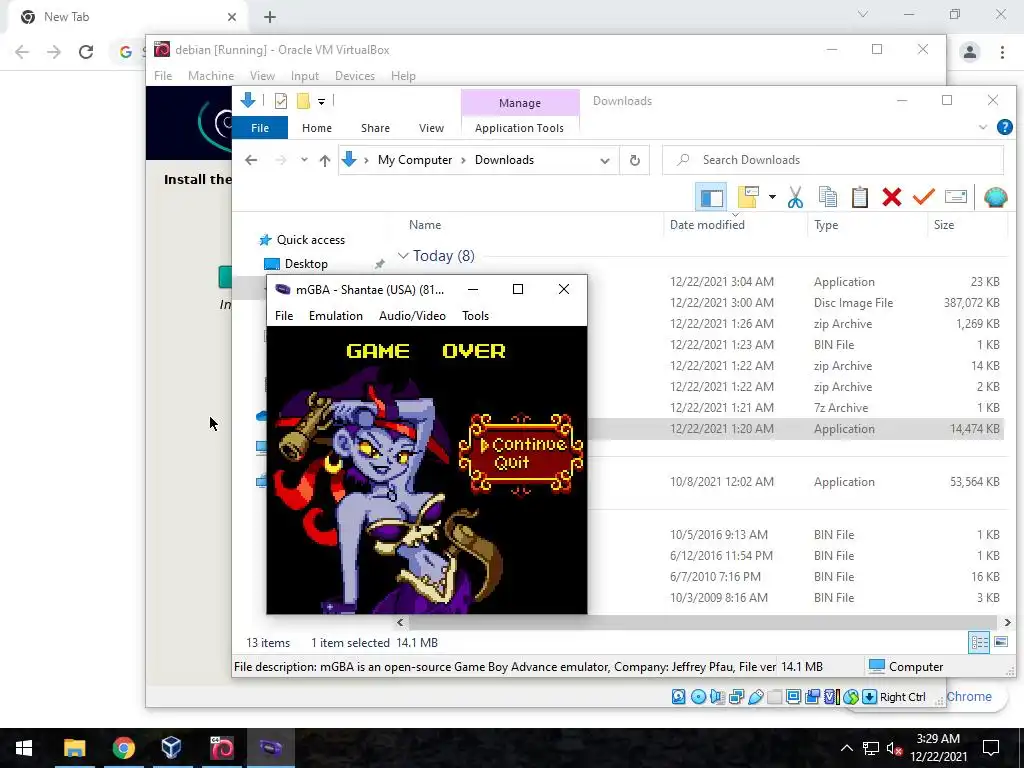Screen dimensions: 1024x768
Task: Click Quit on the Game Over screen
Action: click(x=511, y=463)
